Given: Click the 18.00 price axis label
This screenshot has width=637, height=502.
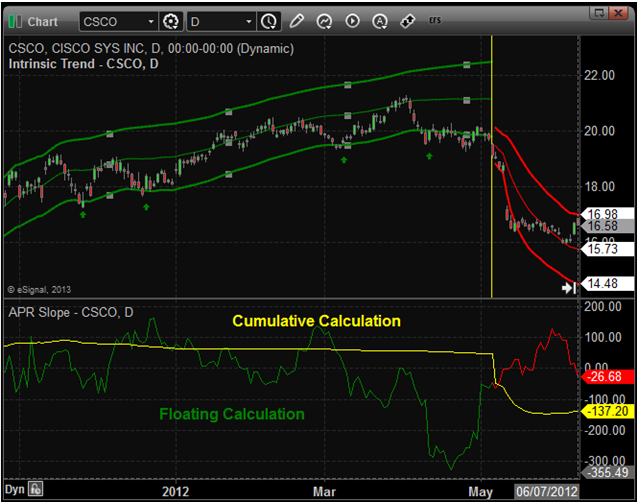Looking at the screenshot, I should click(599, 187).
